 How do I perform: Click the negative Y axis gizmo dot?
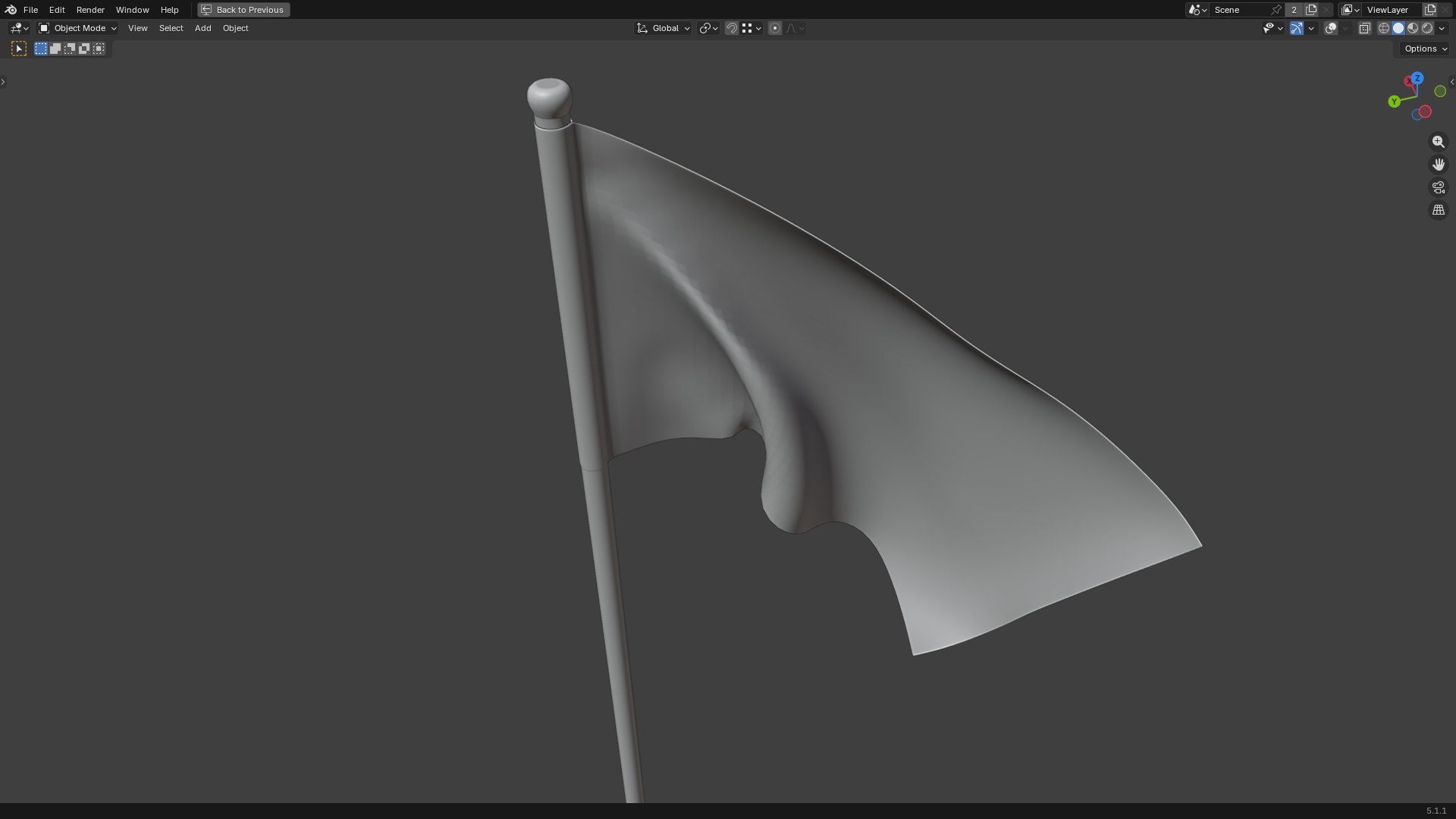point(1440,91)
